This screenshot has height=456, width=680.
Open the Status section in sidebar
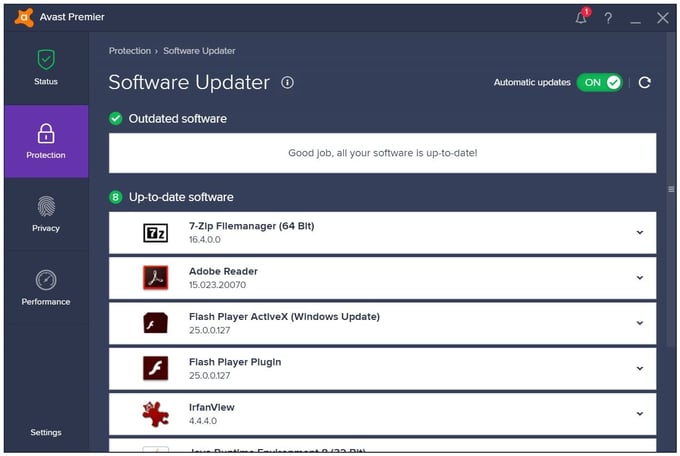click(46, 67)
